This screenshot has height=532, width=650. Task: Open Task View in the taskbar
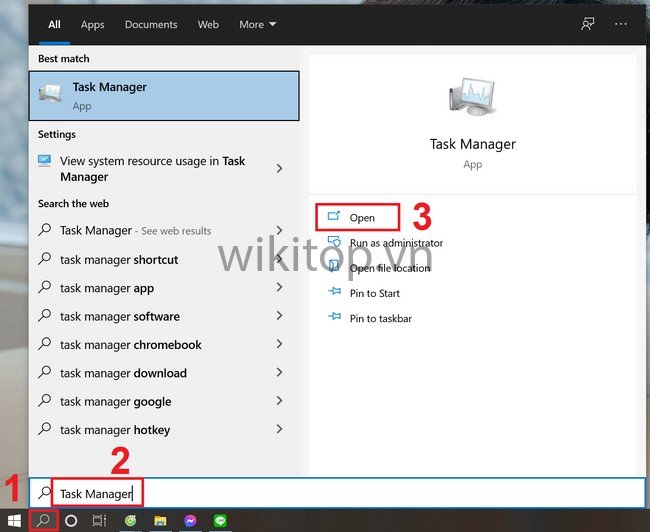point(99,521)
